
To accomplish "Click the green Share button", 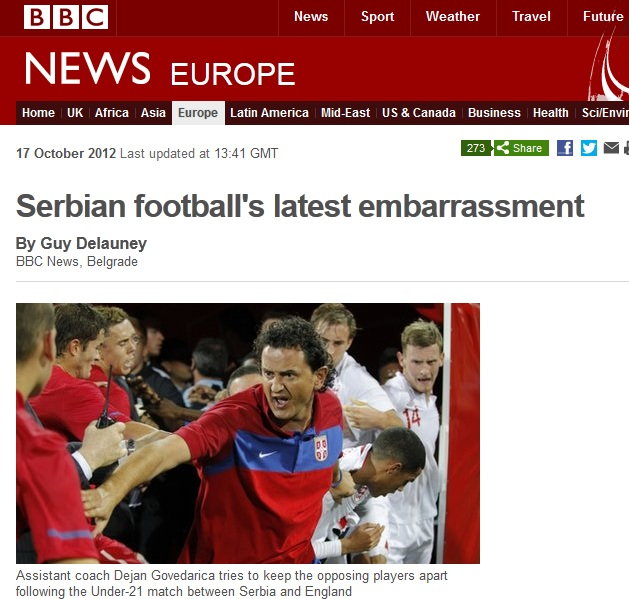I will click(521, 148).
